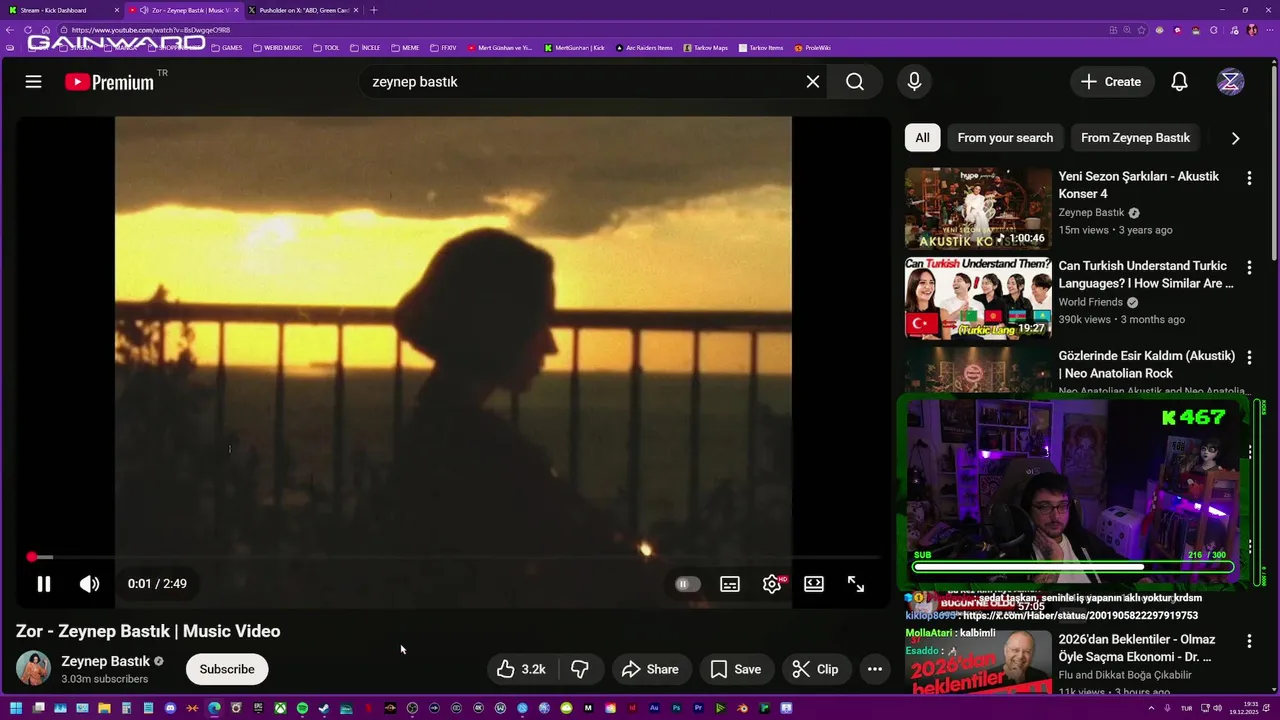Viewport: 1280px width, 720px height.
Task: Open the Windows Start menu
Action: (16, 708)
